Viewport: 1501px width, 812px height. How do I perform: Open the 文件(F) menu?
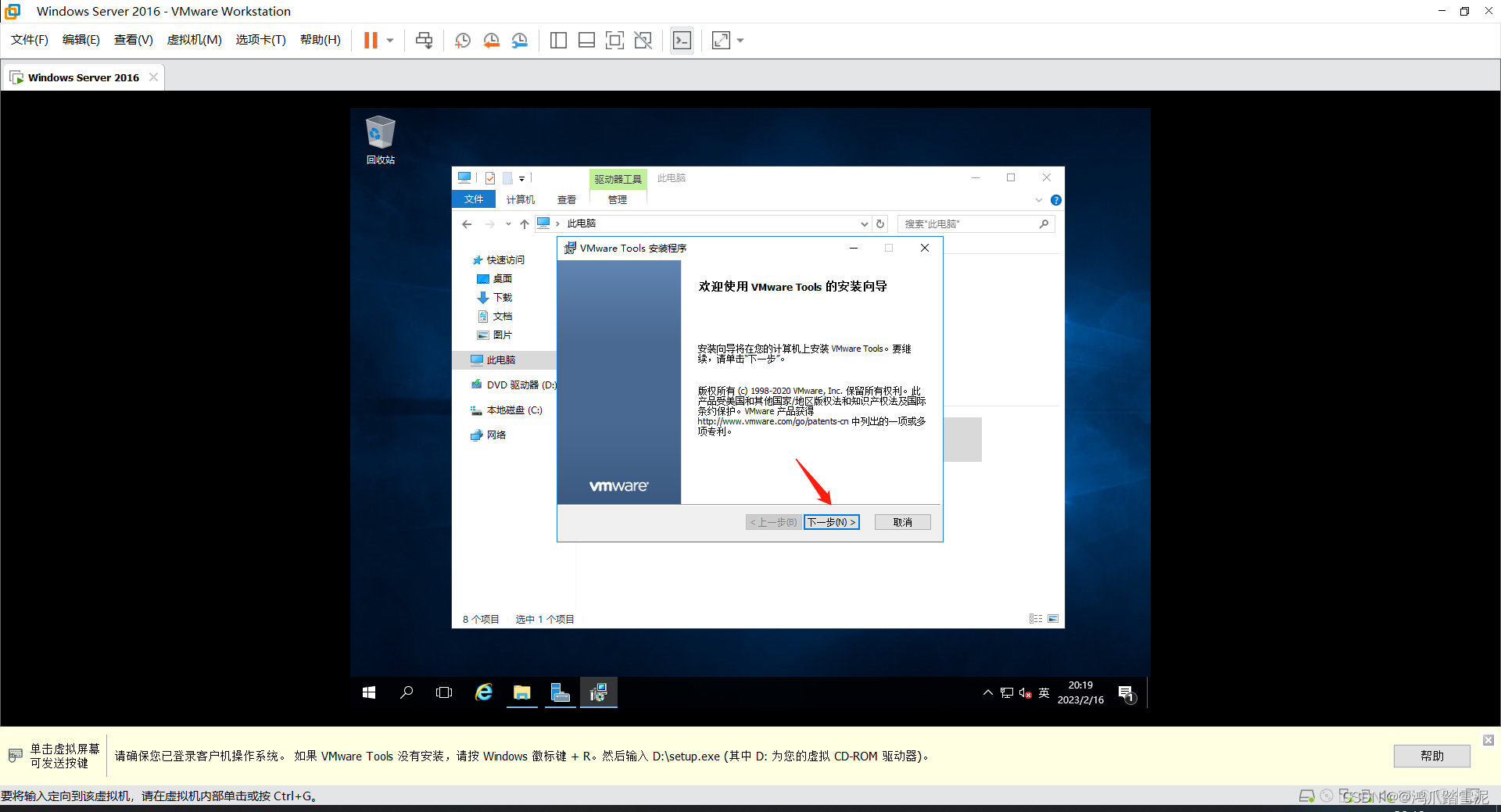pyautogui.click(x=30, y=40)
